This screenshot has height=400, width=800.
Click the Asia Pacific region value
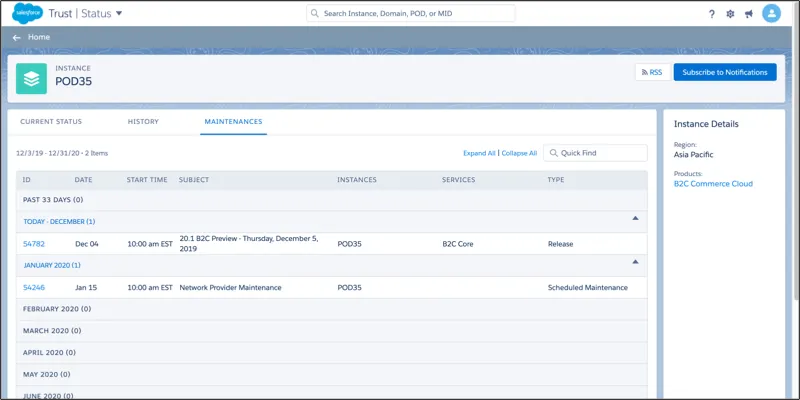(693, 155)
